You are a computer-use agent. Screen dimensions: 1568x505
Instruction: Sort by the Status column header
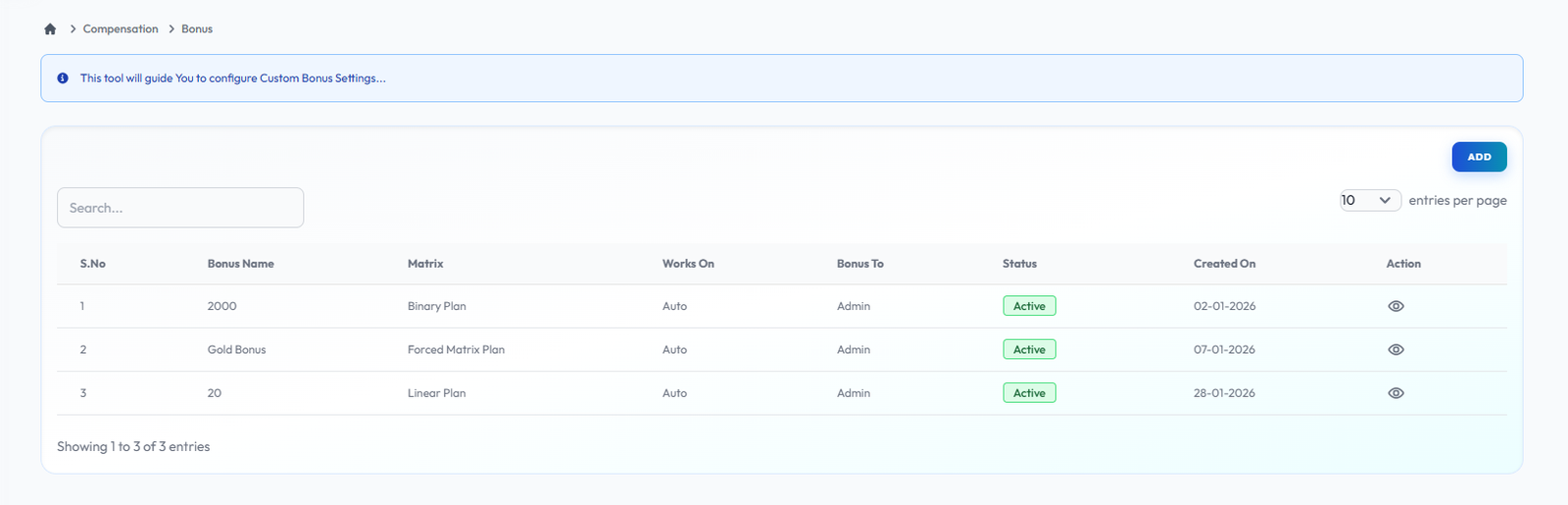[x=1019, y=264]
